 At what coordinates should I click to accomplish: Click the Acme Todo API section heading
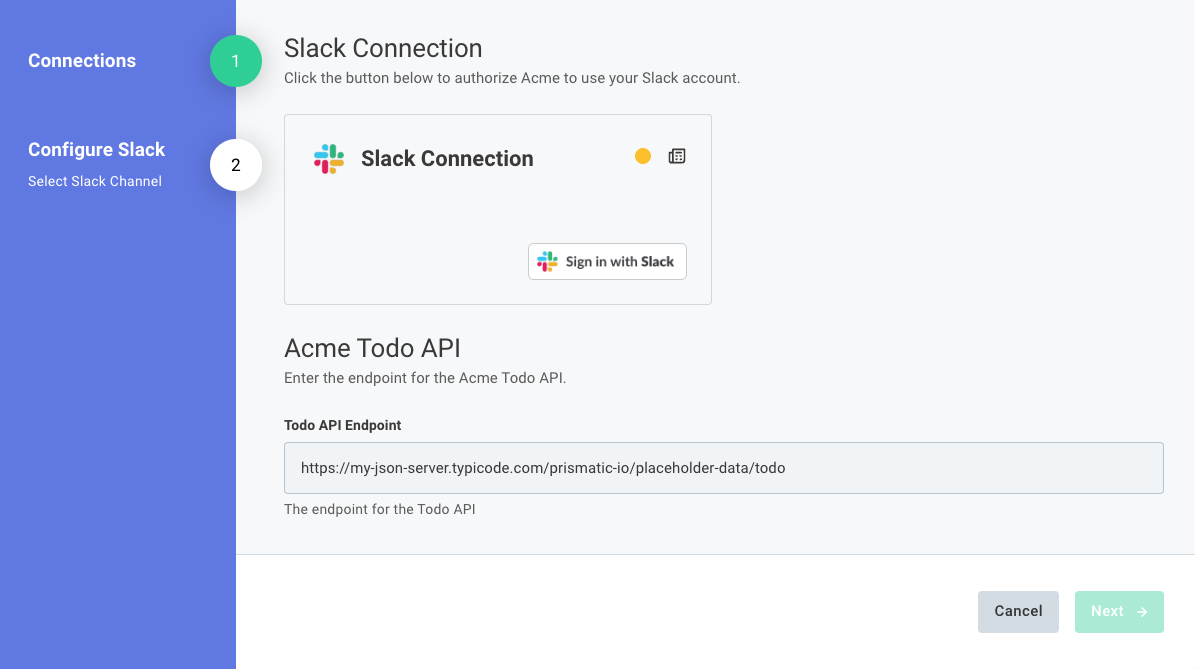372,348
